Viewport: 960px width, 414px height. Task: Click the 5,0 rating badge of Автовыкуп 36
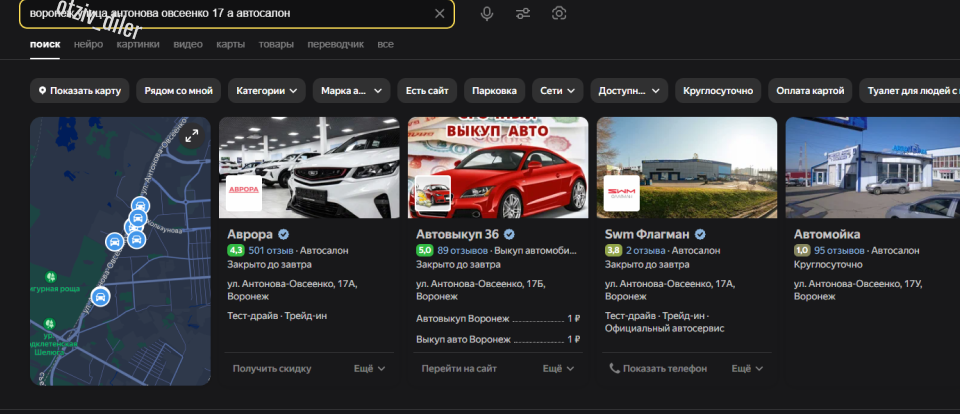pyautogui.click(x=425, y=250)
